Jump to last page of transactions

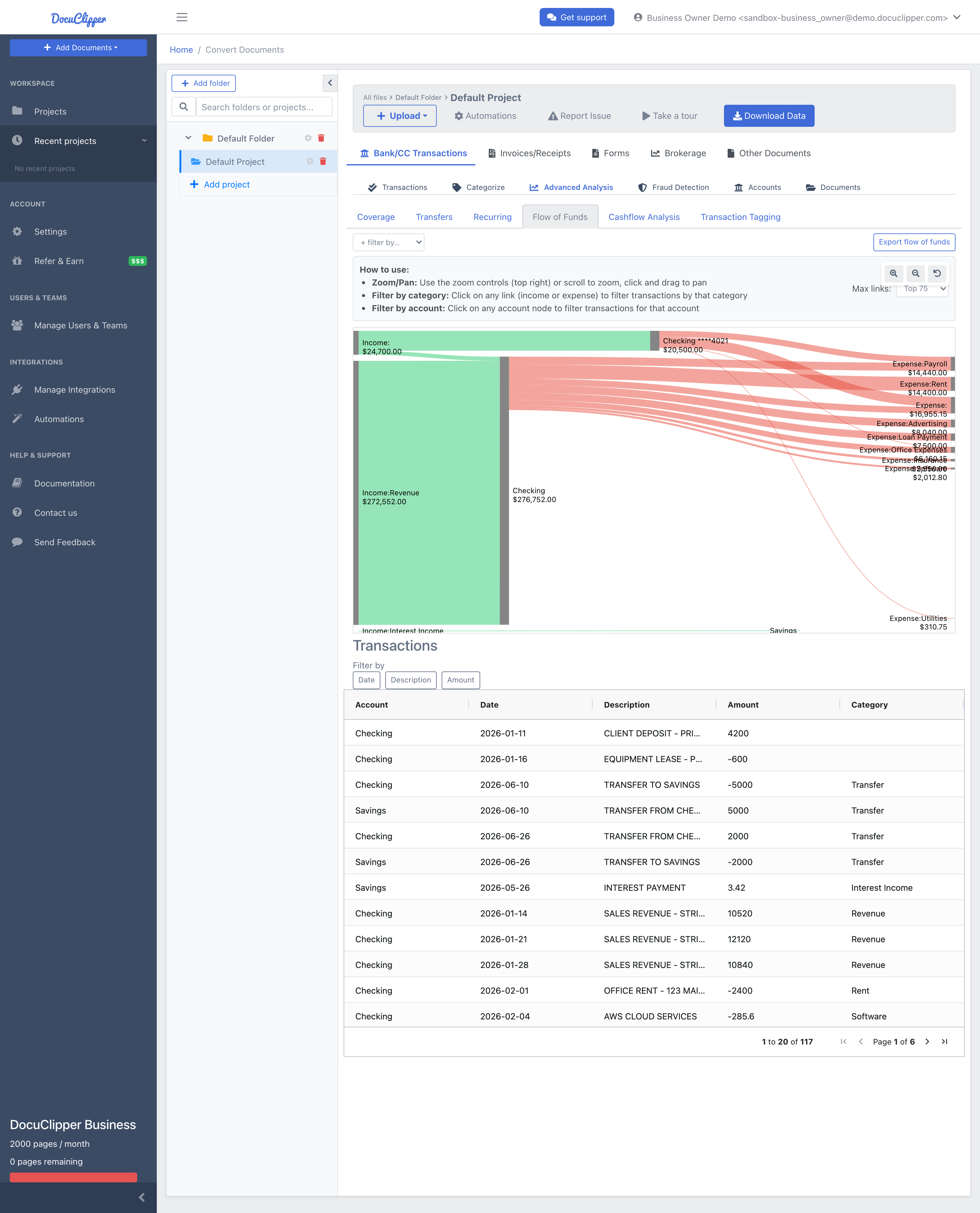944,1041
